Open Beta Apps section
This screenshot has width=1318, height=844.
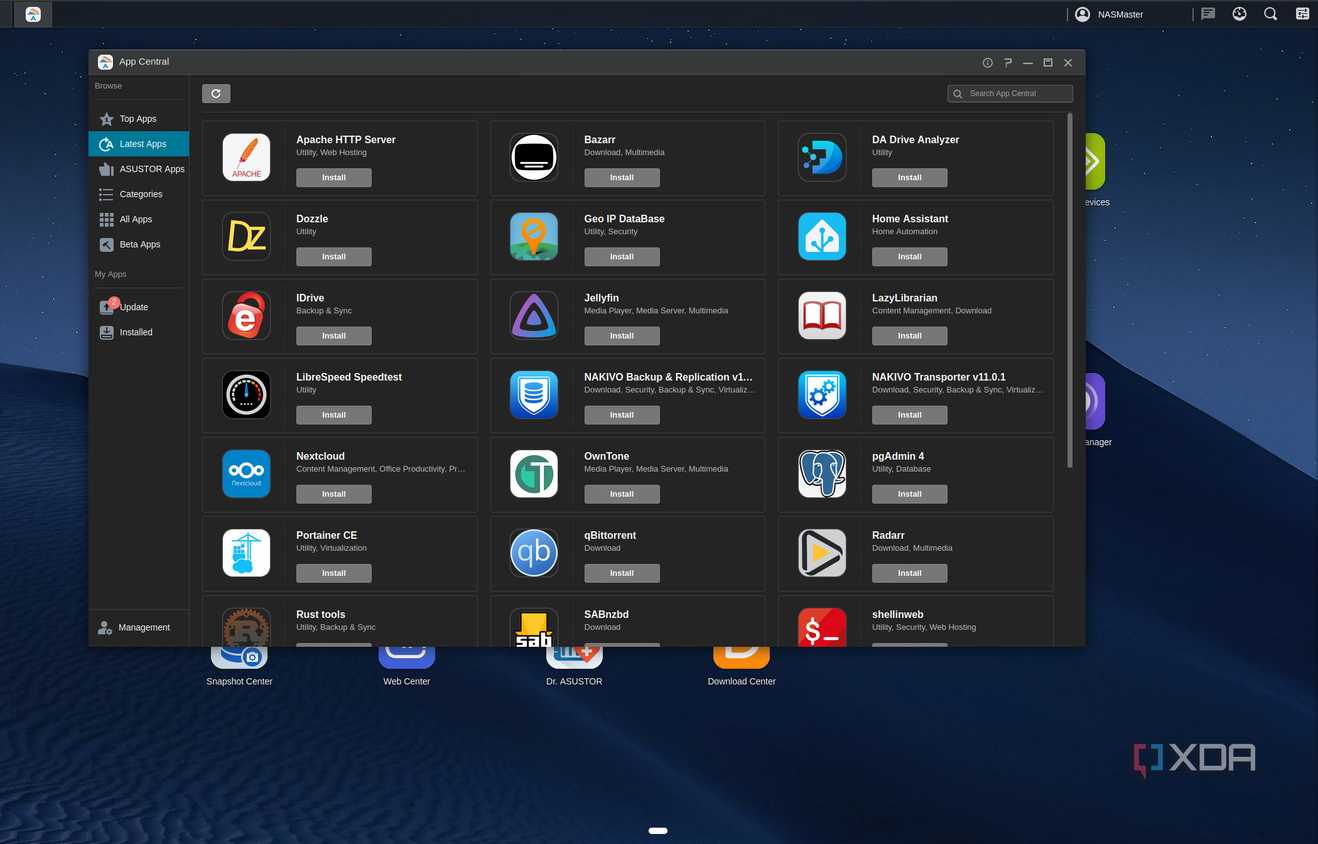tap(138, 244)
